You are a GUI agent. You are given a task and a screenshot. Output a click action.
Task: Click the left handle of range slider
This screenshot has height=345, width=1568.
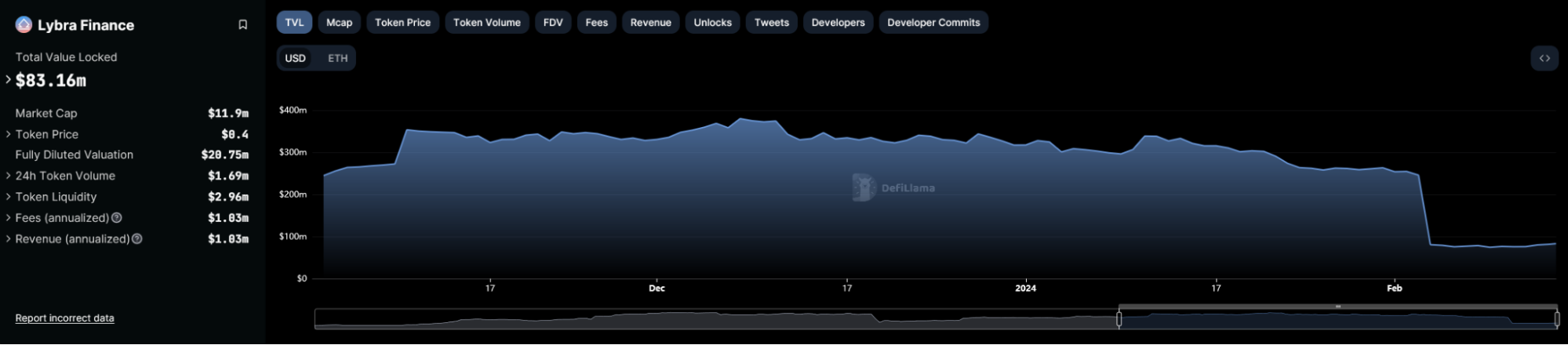(x=1119, y=319)
